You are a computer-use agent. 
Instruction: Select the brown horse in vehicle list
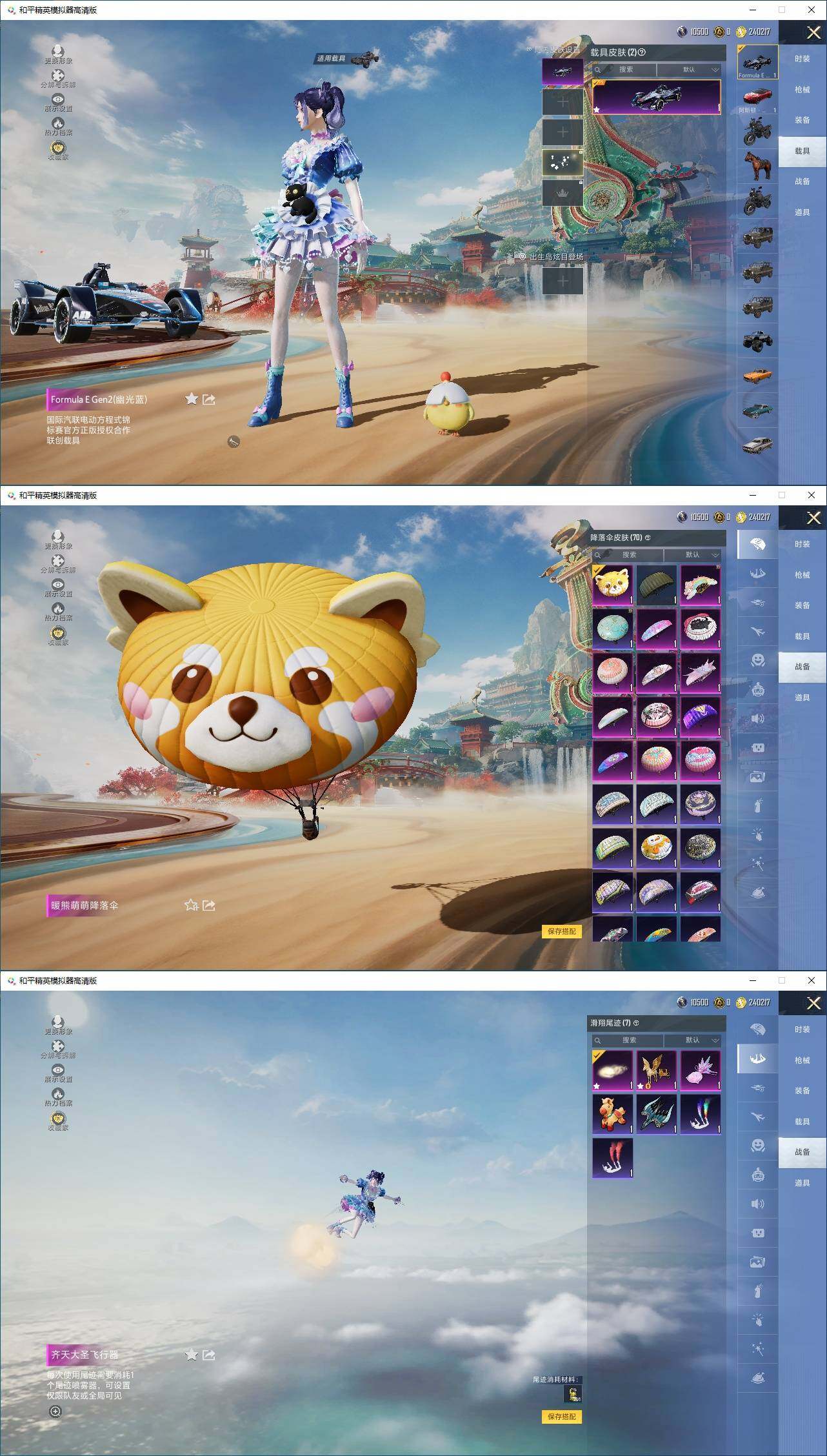pyautogui.click(x=757, y=165)
